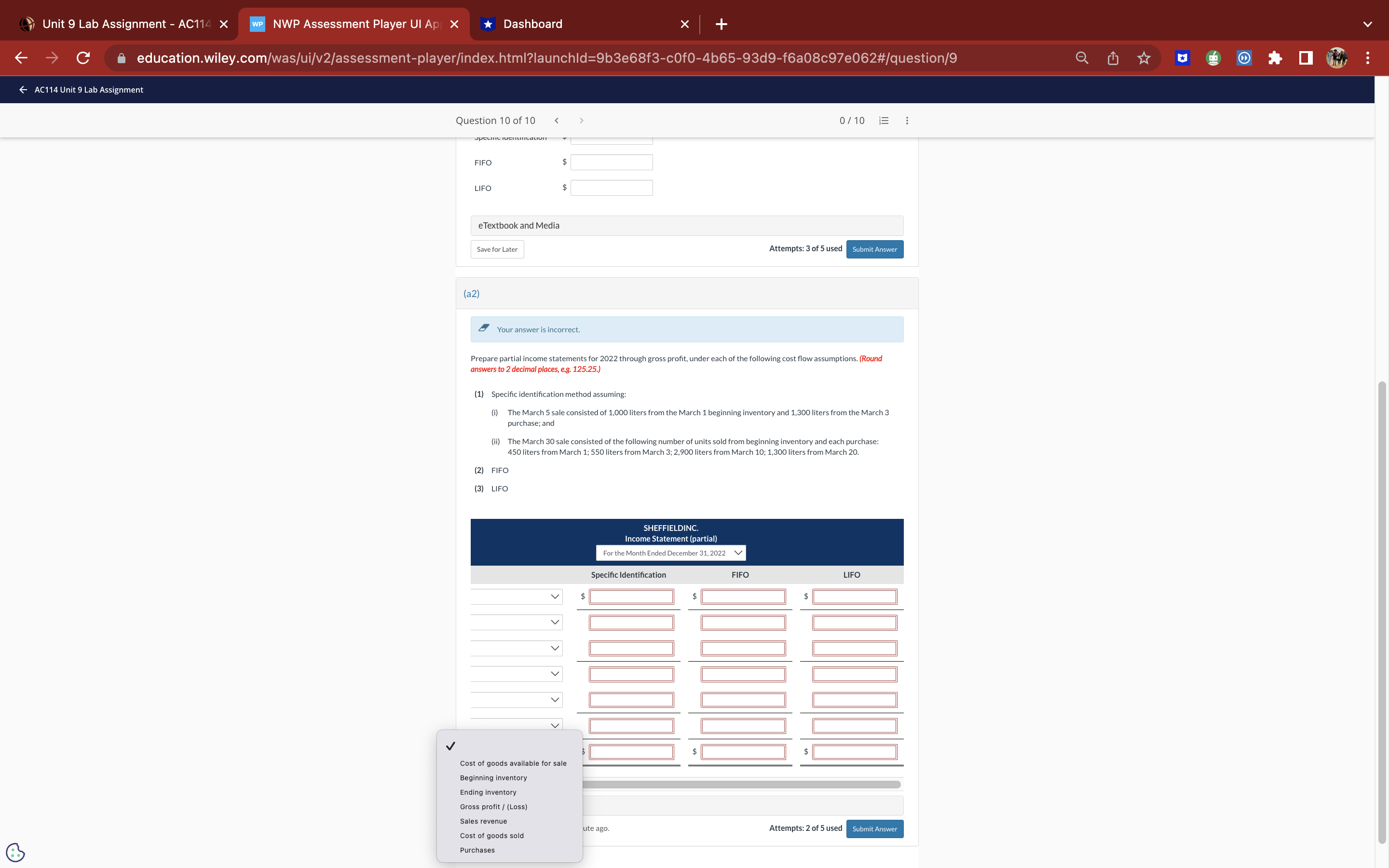This screenshot has width=1389, height=868.
Task: Click the back arrow in the AC114 banner
Action: click(23, 90)
